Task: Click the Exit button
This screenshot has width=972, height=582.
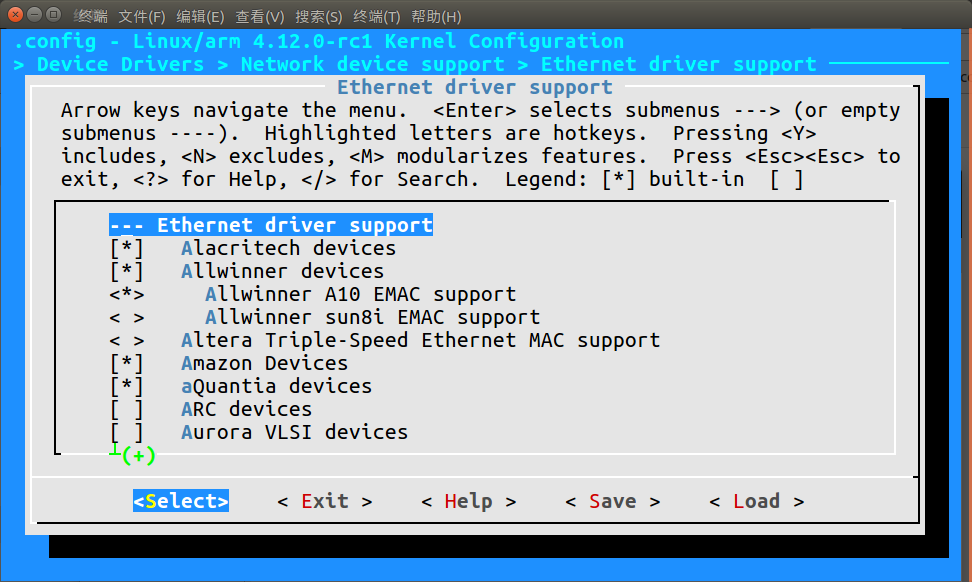Action: pyautogui.click(x=325, y=501)
